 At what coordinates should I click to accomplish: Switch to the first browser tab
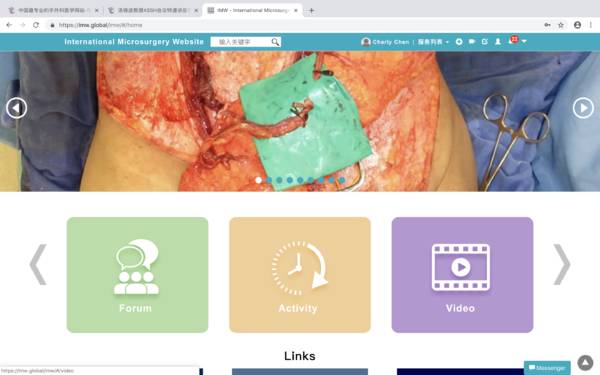[x=54, y=10]
